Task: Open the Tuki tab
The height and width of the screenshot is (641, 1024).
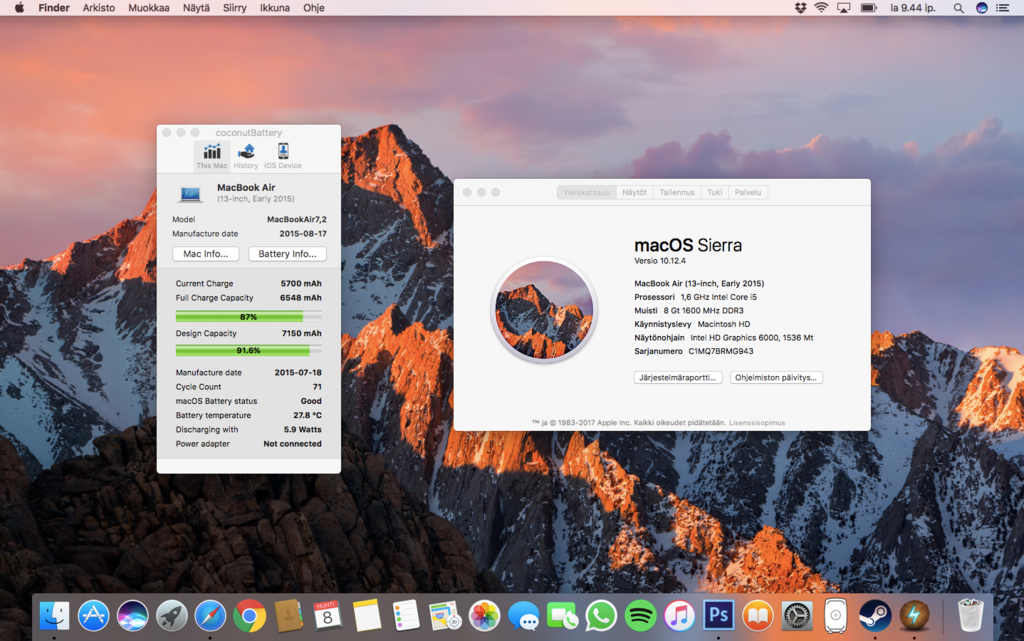Action: (714, 193)
